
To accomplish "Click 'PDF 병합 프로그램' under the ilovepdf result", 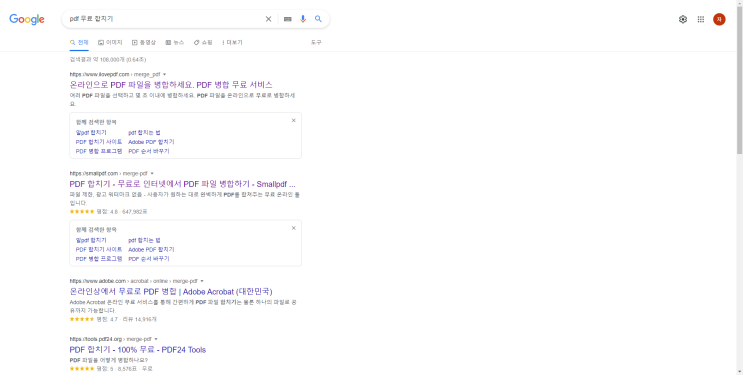I will pos(99,151).
